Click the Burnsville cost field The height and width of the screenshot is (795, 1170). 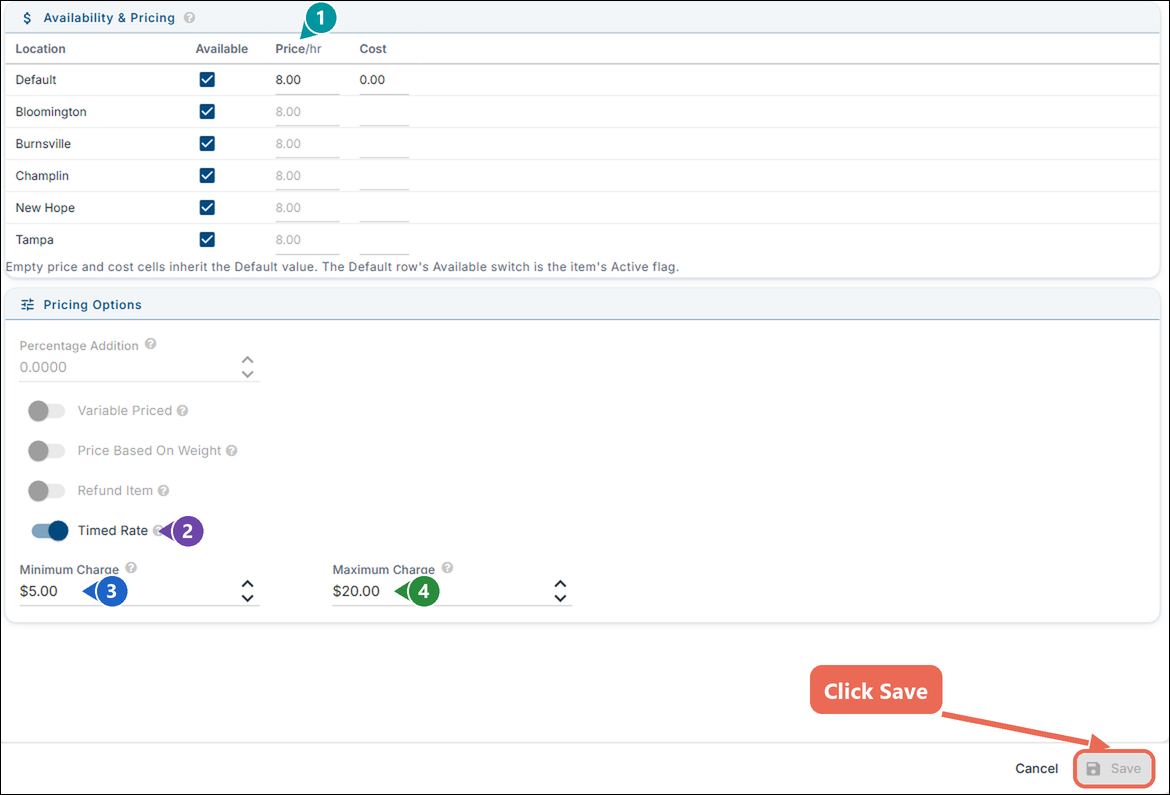[384, 144]
